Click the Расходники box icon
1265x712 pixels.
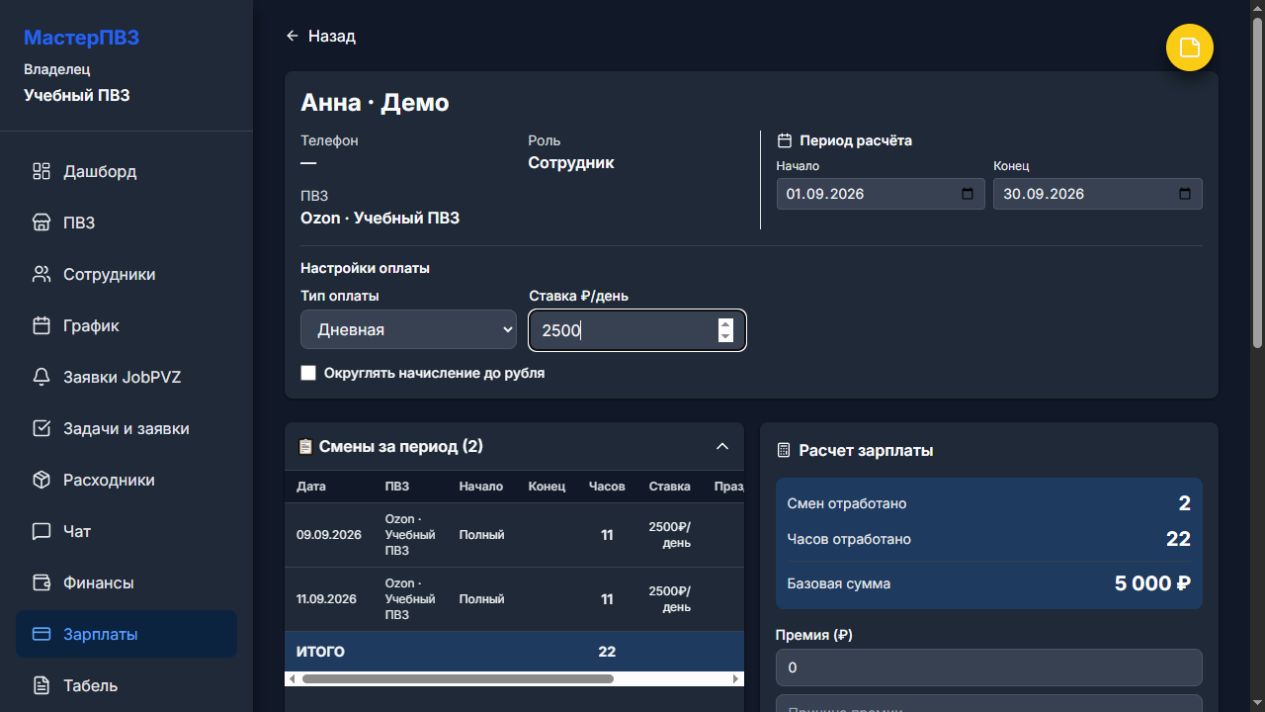(x=41, y=480)
